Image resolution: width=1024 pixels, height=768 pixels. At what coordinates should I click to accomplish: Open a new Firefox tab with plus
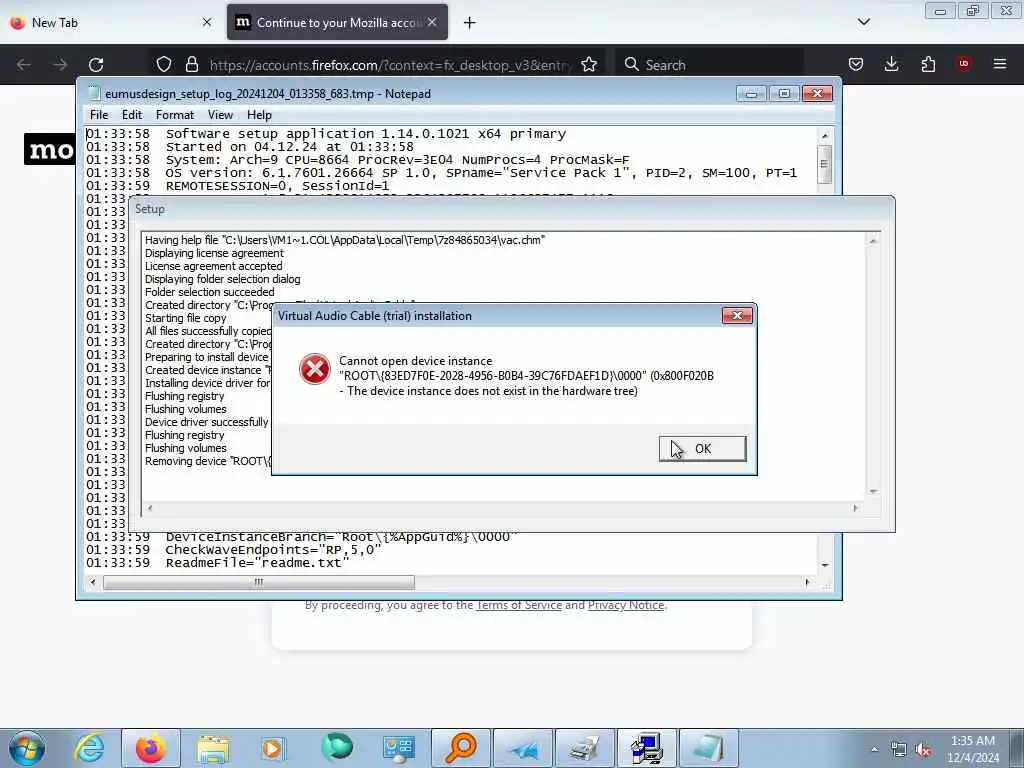pyautogui.click(x=470, y=23)
